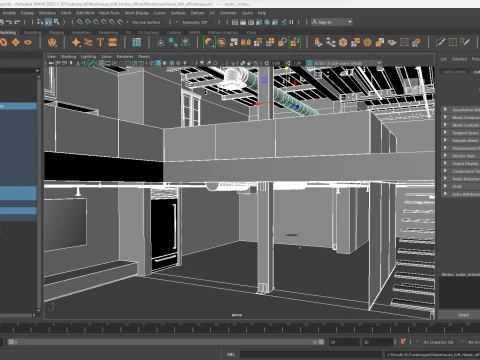Click the Redo arrow icon
480x360 pixels.
(17, 22)
